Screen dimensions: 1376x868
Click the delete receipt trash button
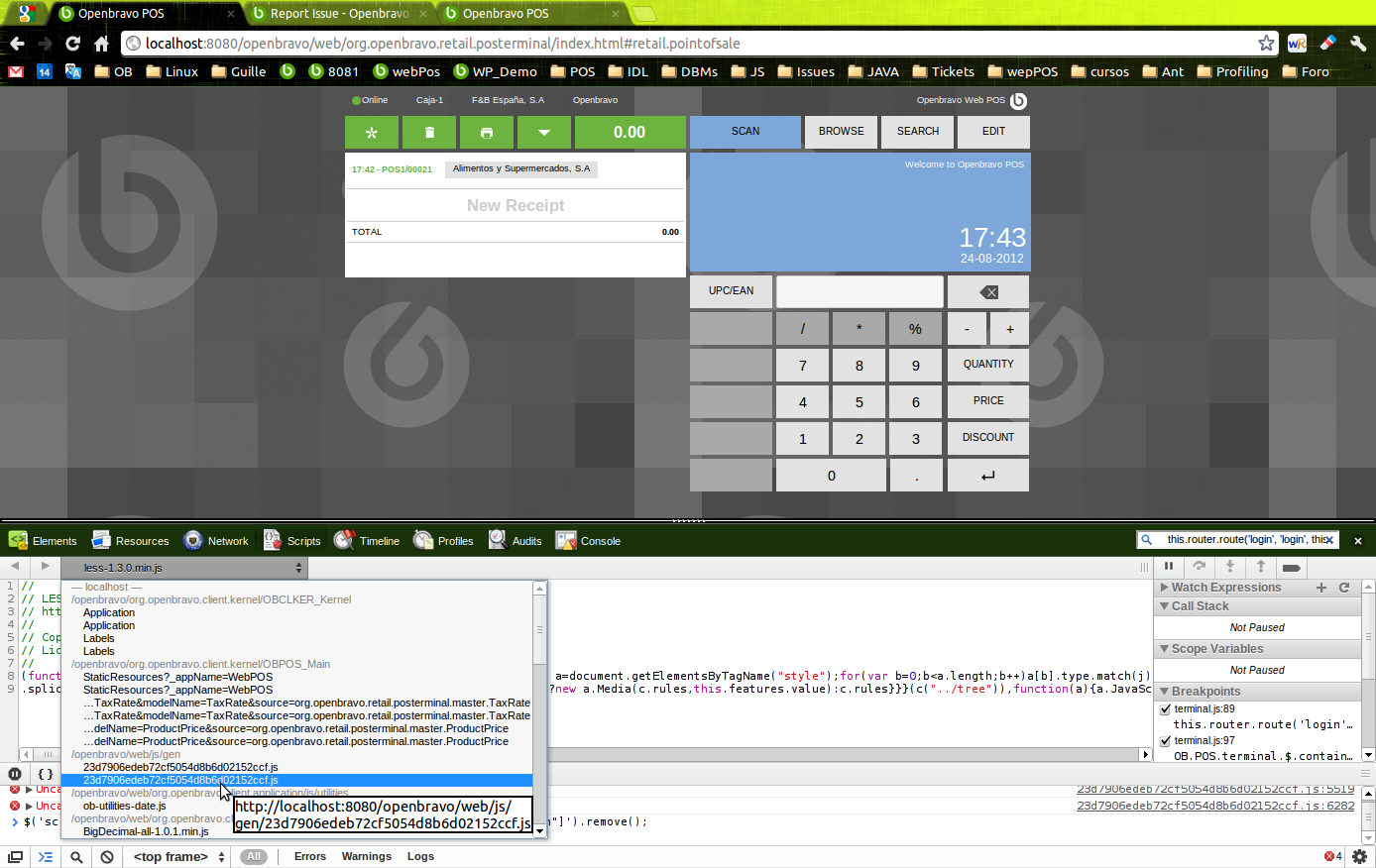tap(429, 132)
